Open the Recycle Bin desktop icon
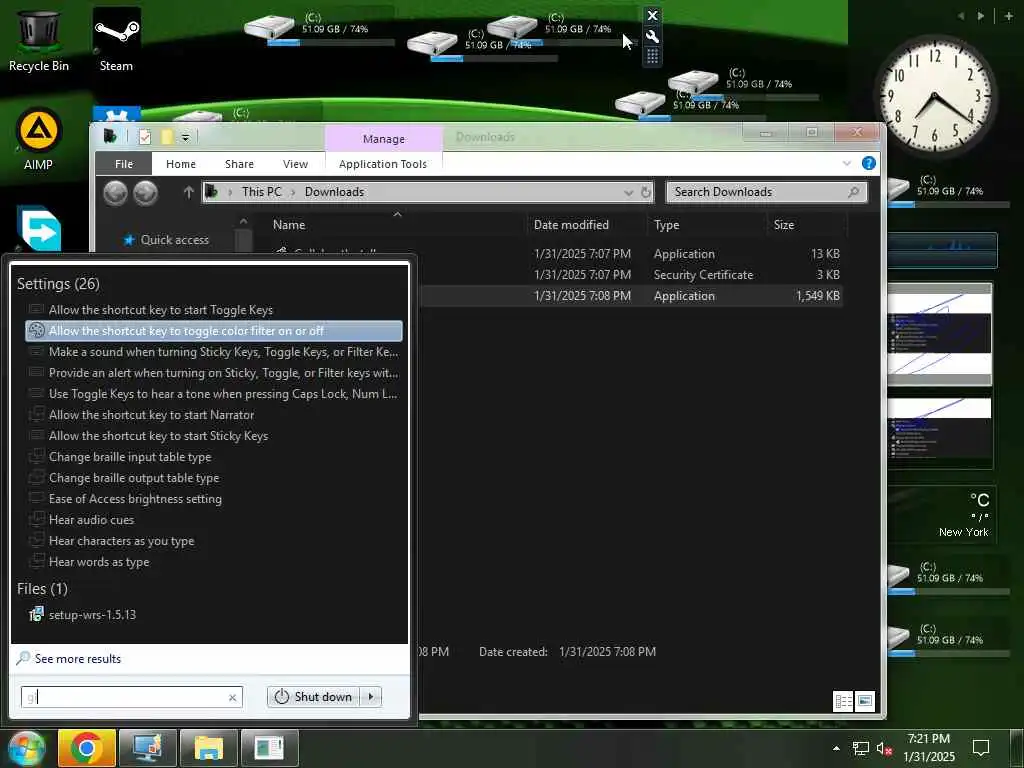Image resolution: width=1024 pixels, height=768 pixels. click(39, 39)
